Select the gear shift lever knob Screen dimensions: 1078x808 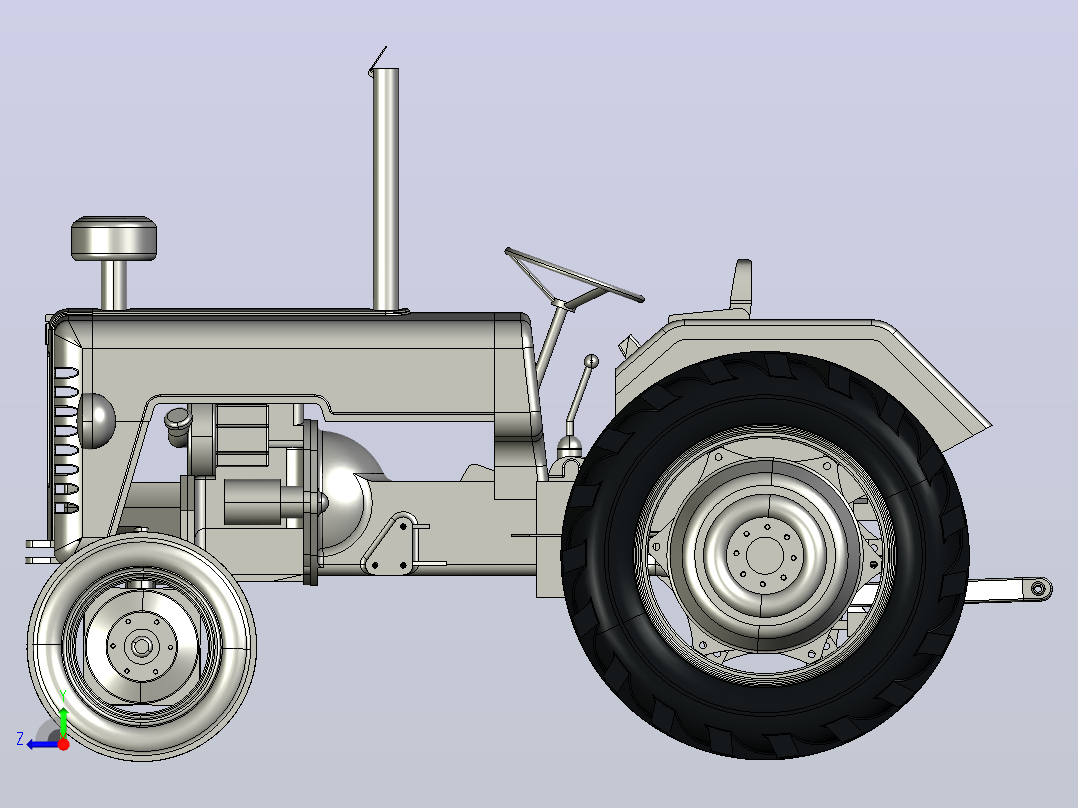click(x=591, y=361)
